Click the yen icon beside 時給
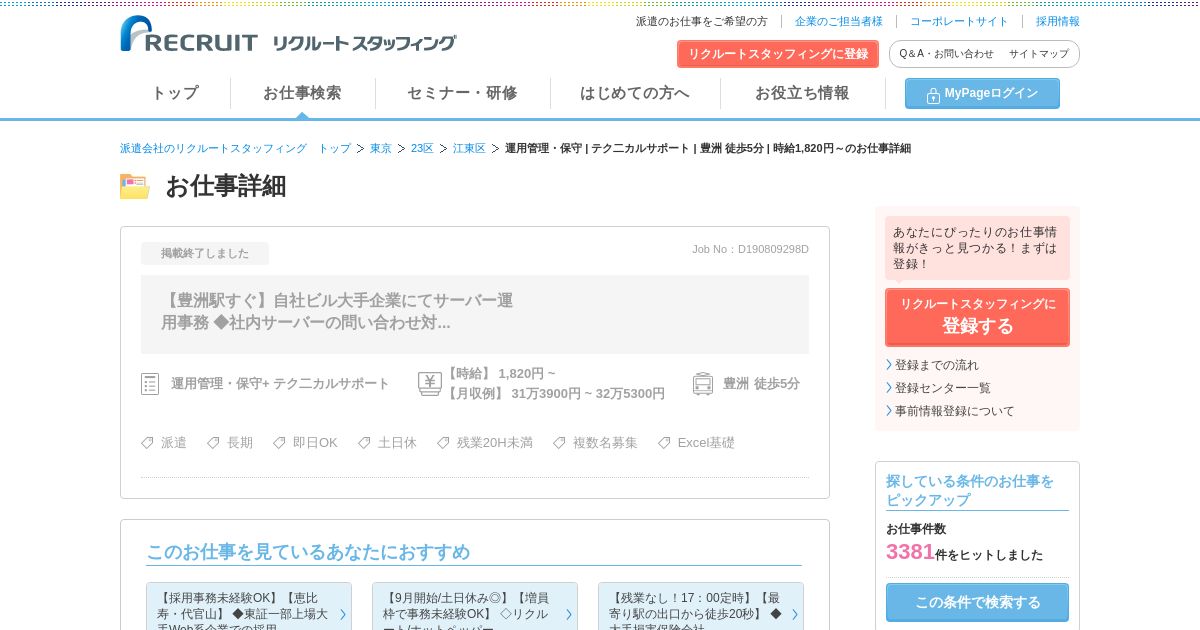The image size is (1200, 630). click(429, 384)
